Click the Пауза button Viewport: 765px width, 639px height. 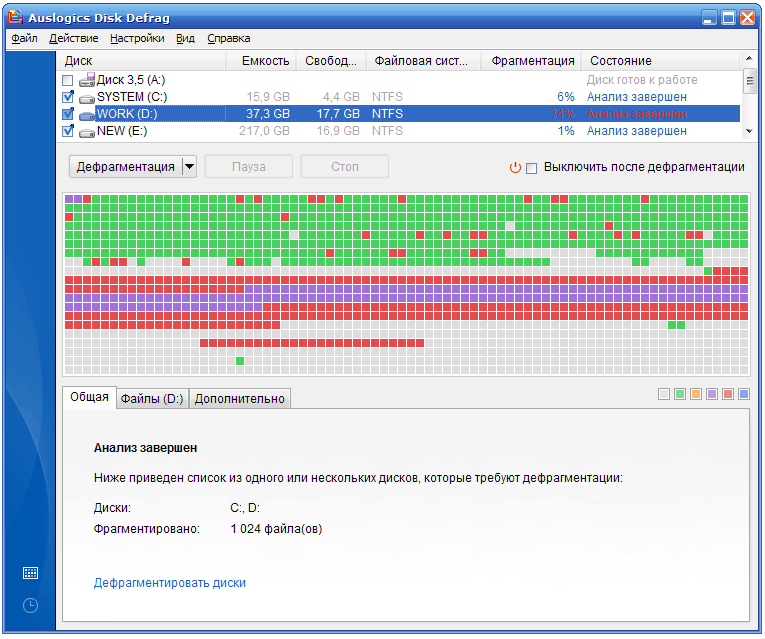tap(249, 167)
